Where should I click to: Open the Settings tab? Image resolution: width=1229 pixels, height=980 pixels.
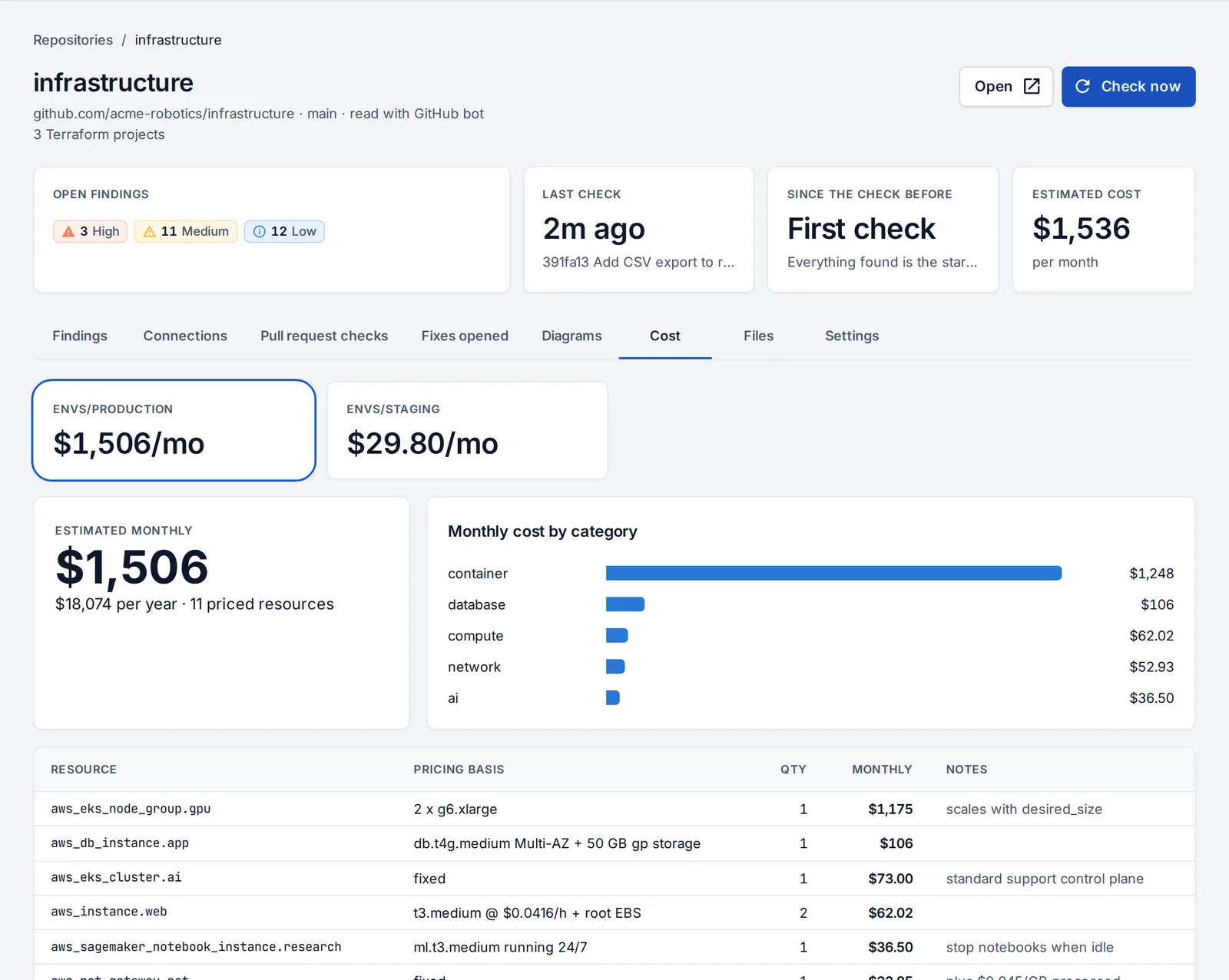(852, 336)
